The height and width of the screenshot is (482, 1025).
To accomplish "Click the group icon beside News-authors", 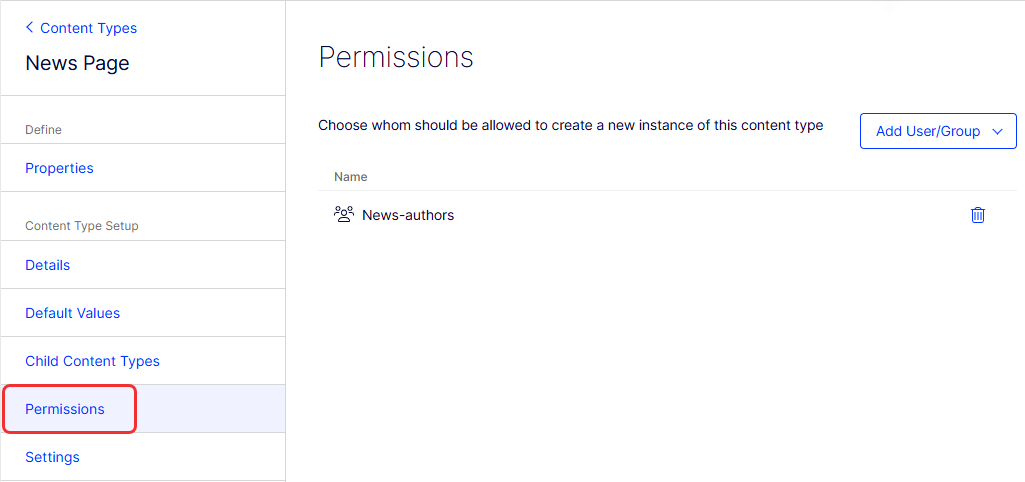I will point(344,215).
